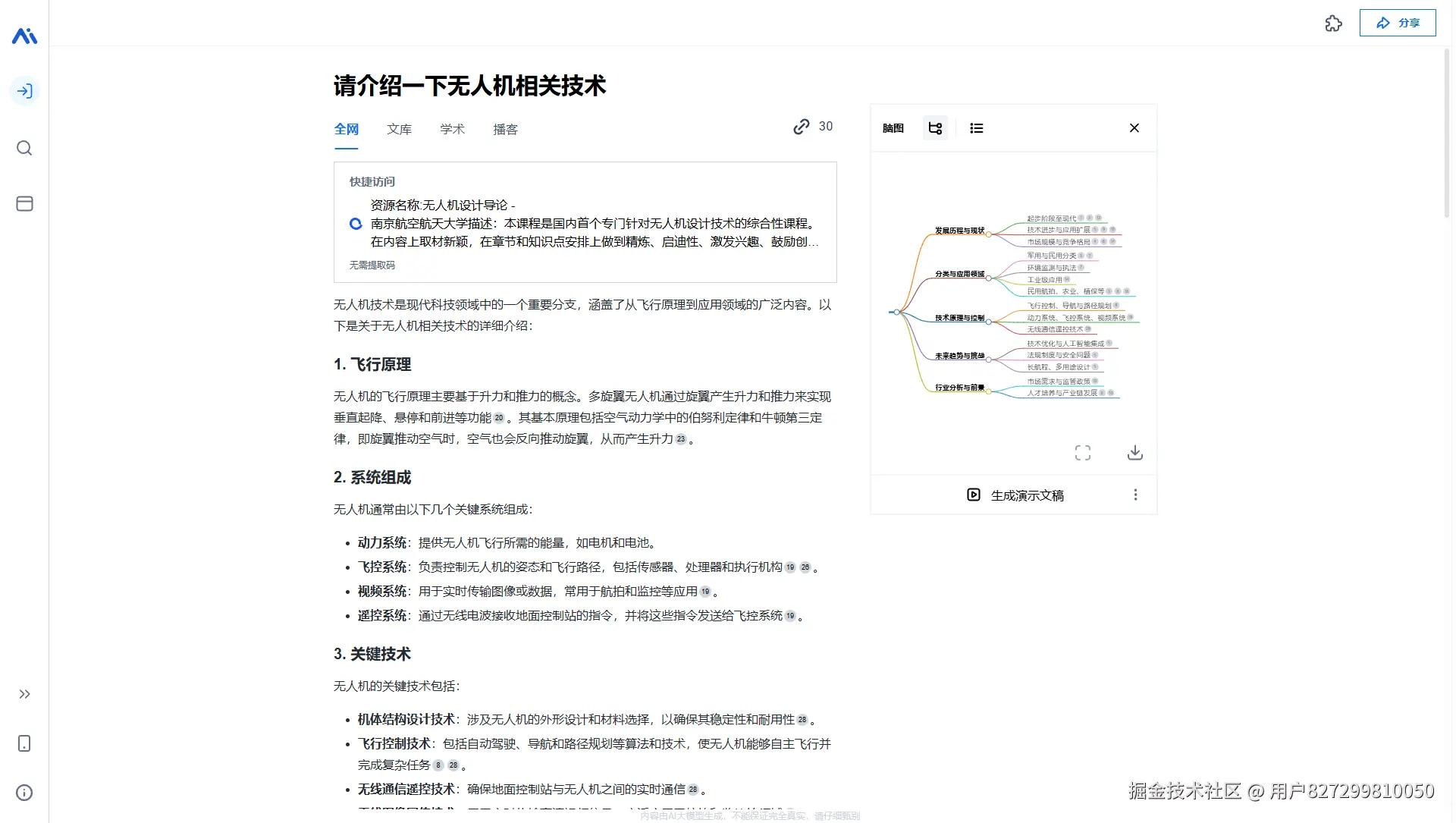Download the generated mind map image

click(1135, 452)
